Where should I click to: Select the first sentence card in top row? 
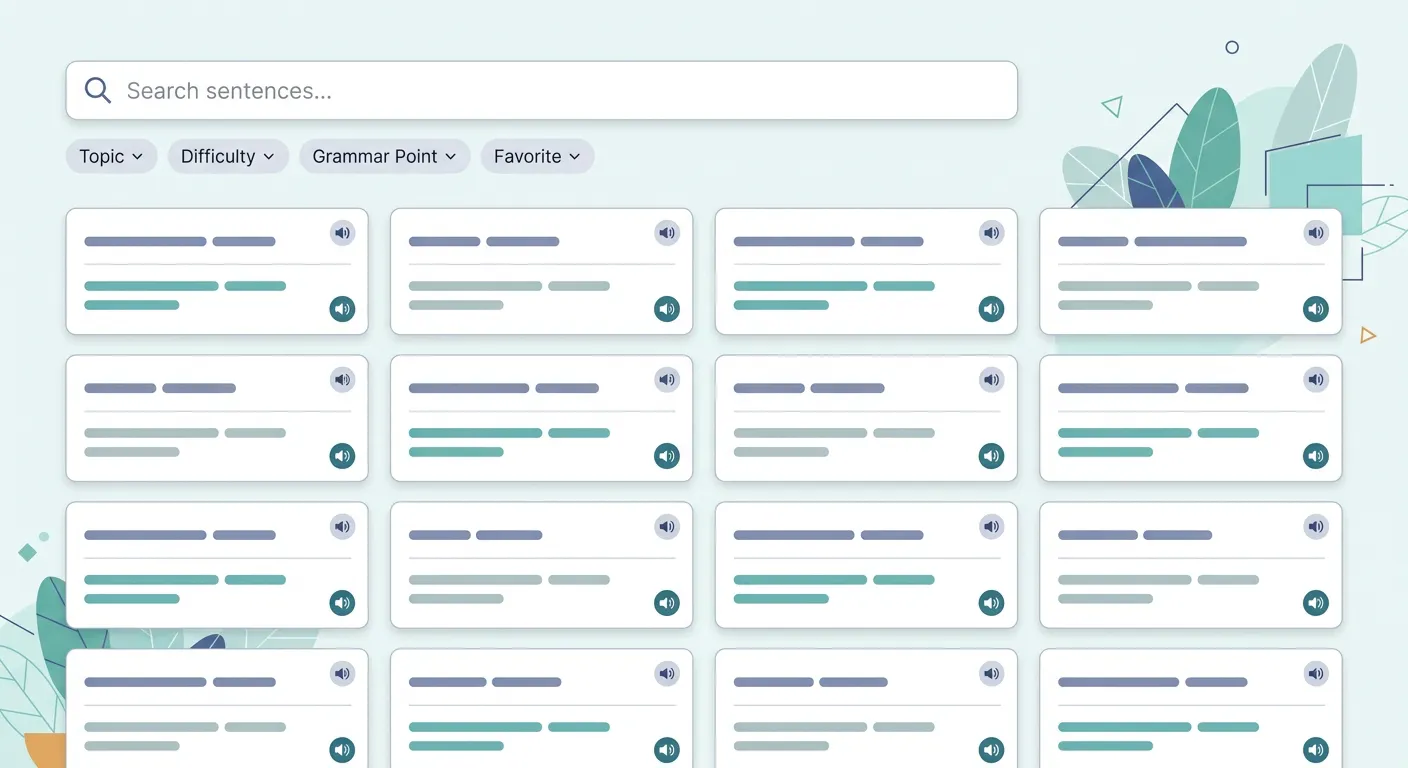coord(217,271)
